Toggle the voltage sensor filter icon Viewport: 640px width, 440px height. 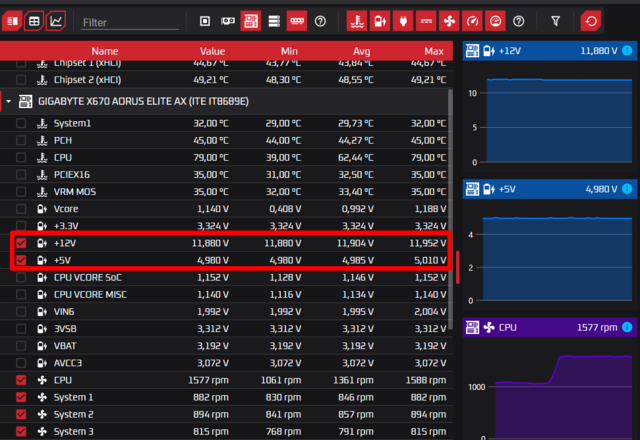coord(380,20)
